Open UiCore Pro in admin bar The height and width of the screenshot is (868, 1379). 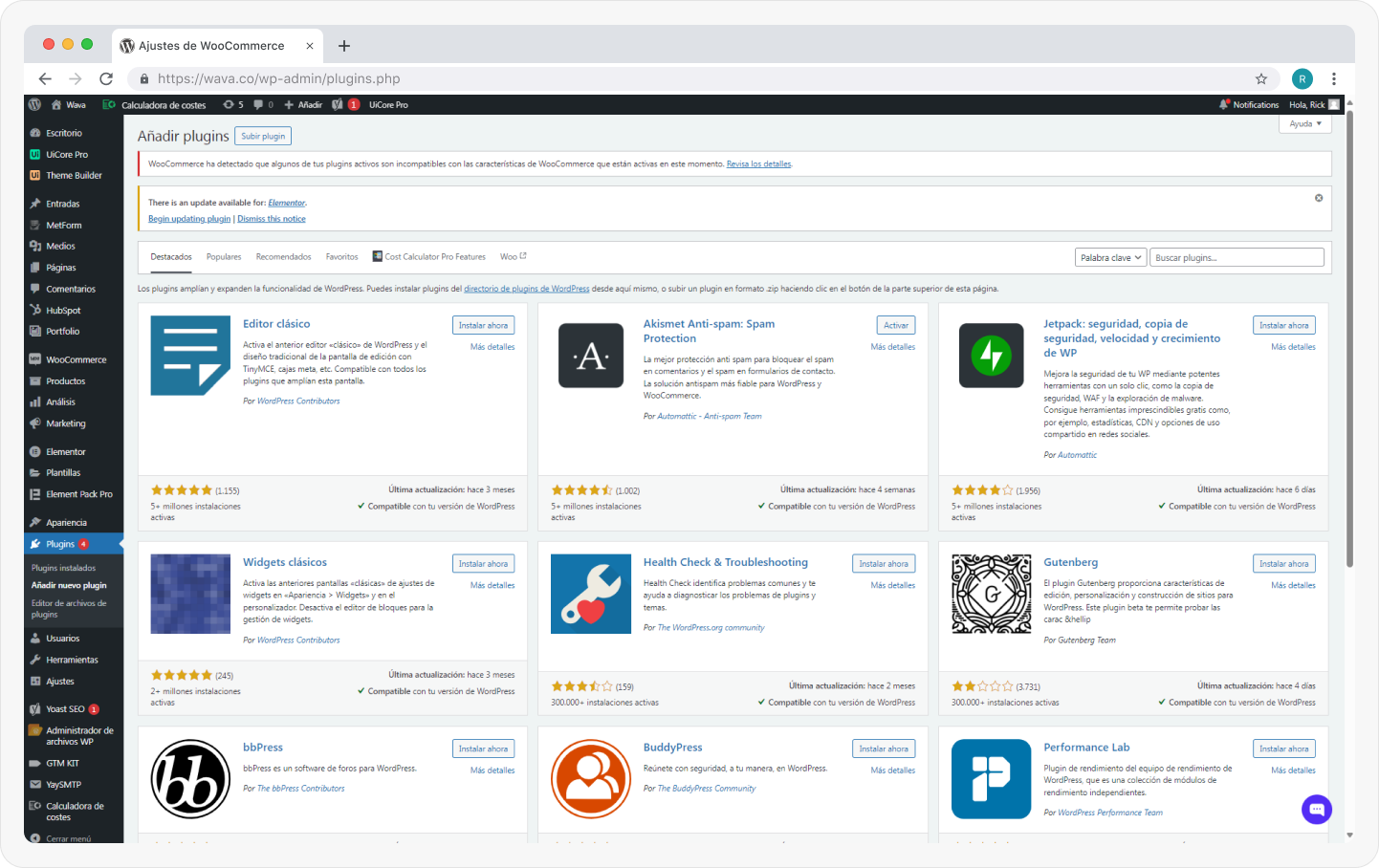coord(388,104)
